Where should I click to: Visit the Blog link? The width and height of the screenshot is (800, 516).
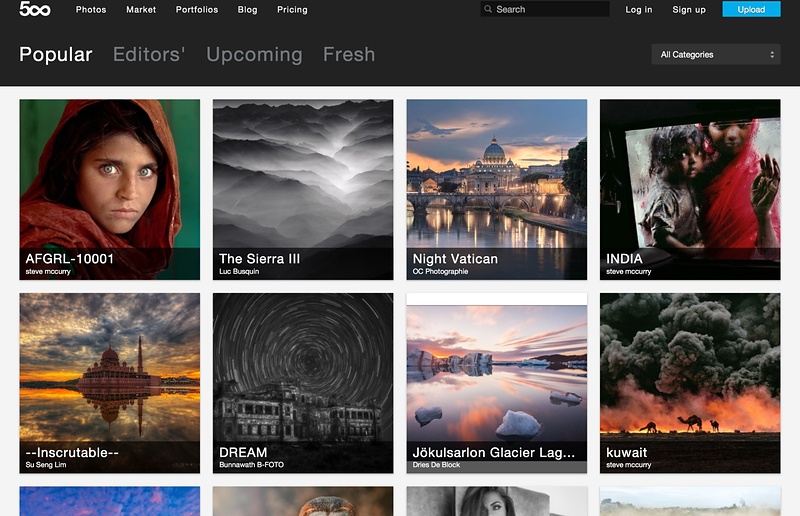pyautogui.click(x=247, y=10)
